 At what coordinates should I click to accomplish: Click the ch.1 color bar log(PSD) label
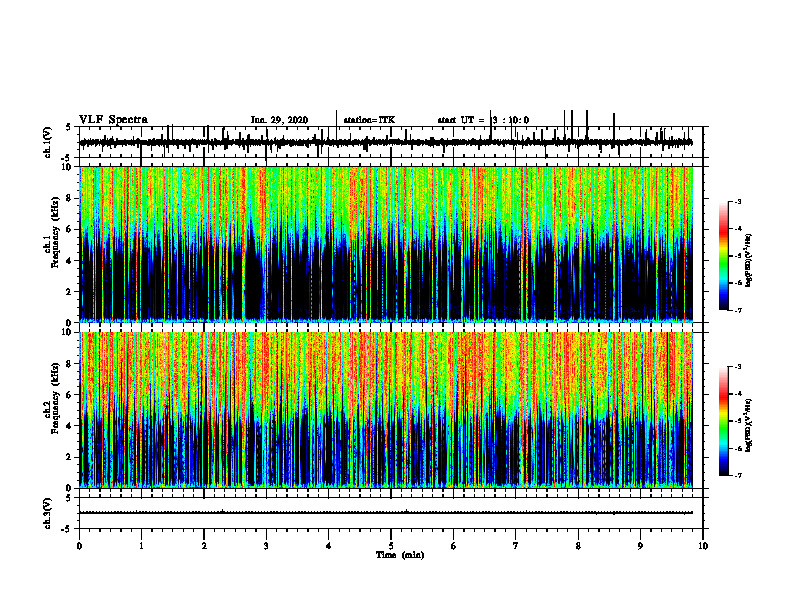pyautogui.click(x=748, y=260)
